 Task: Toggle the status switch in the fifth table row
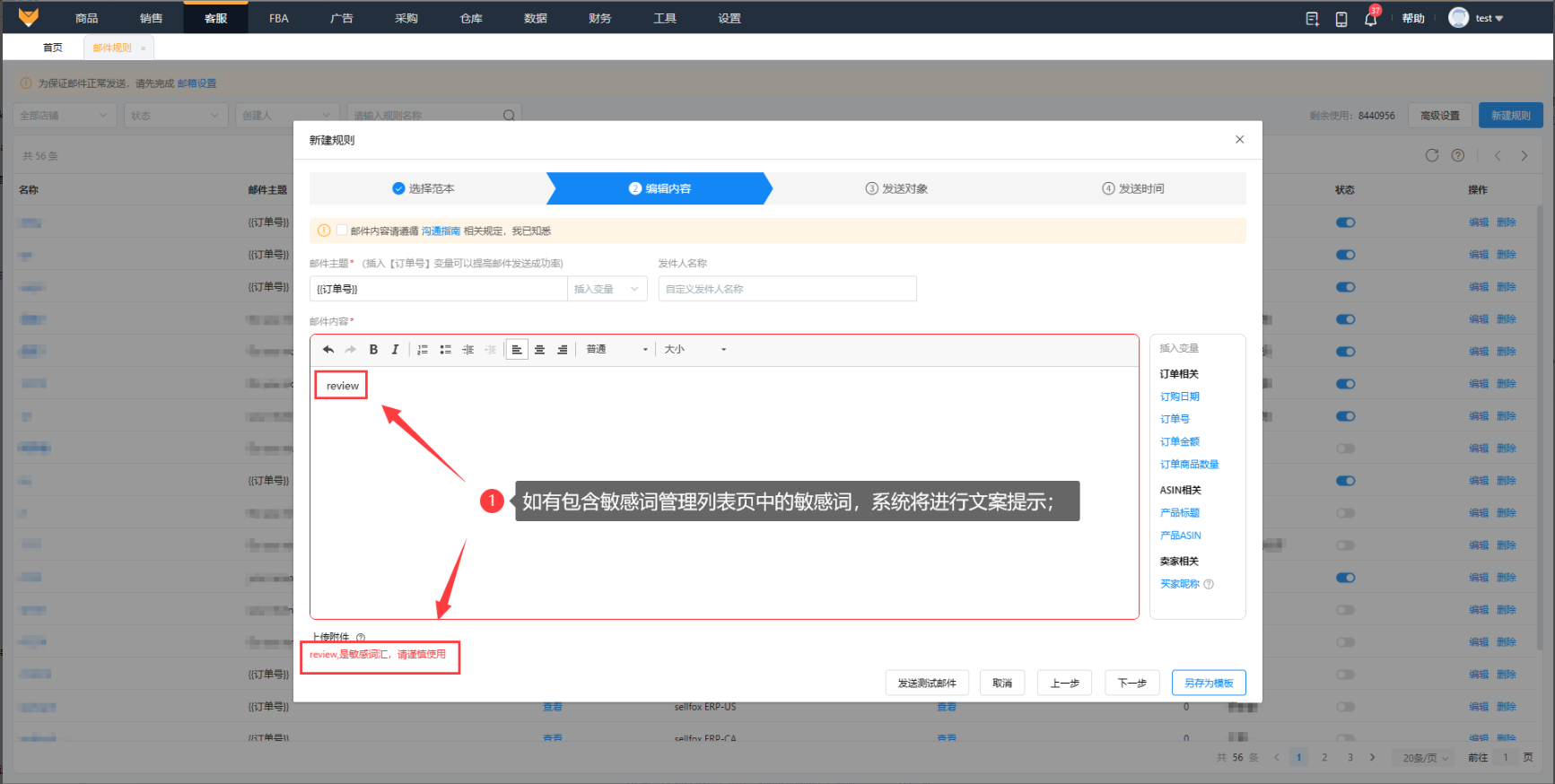coord(1345,352)
